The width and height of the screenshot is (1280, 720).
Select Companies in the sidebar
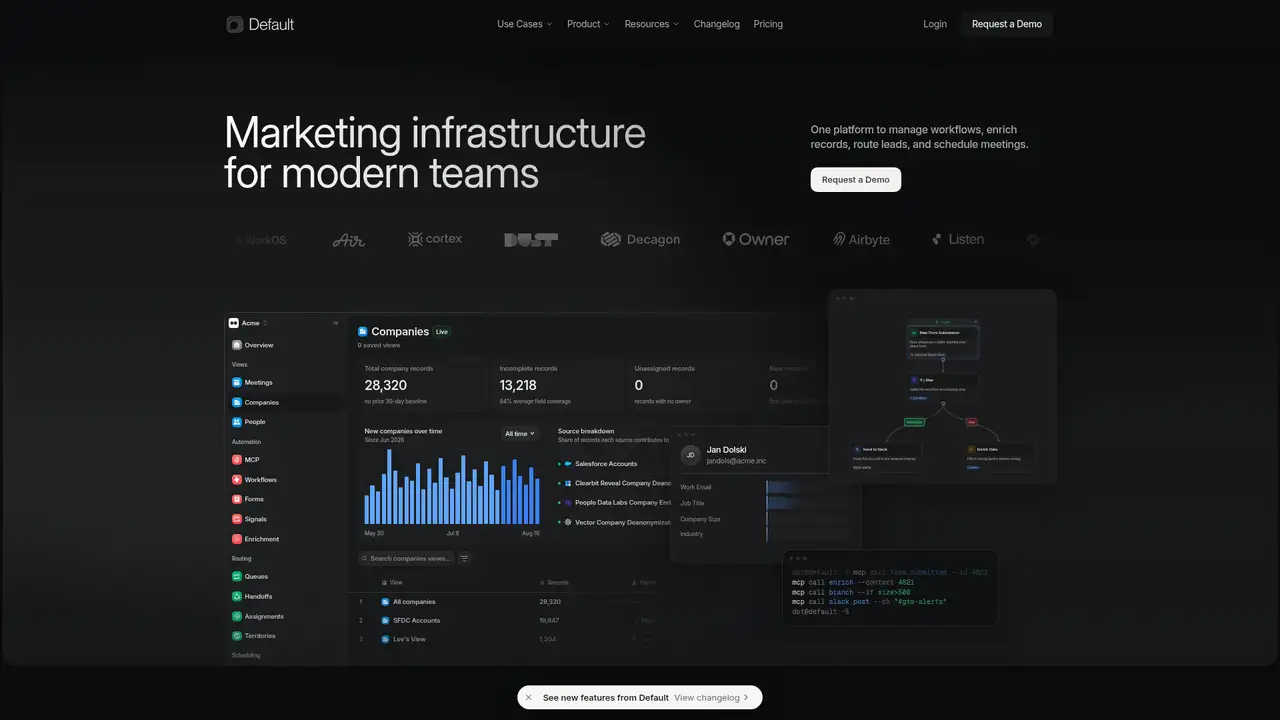[255, 402]
